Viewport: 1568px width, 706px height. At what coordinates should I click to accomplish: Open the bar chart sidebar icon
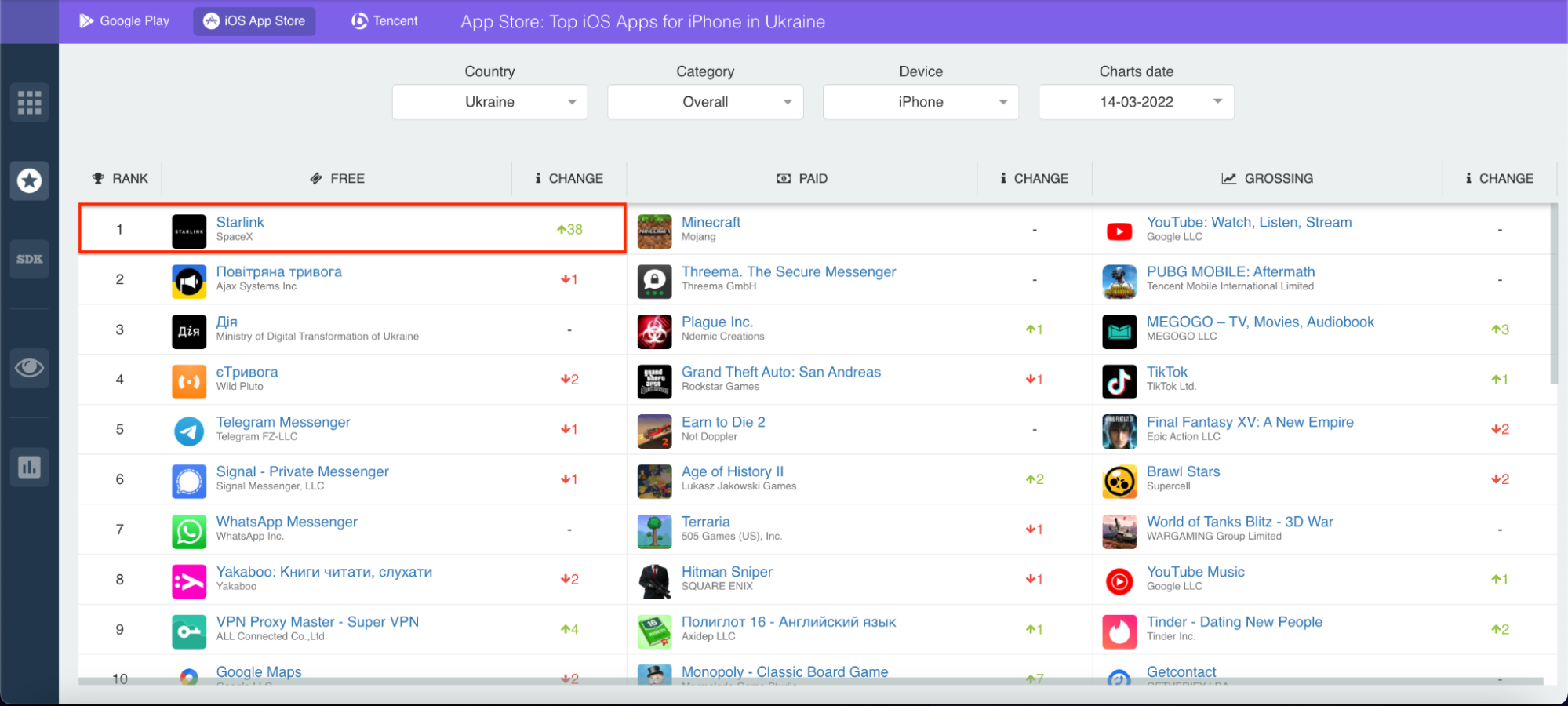point(30,468)
